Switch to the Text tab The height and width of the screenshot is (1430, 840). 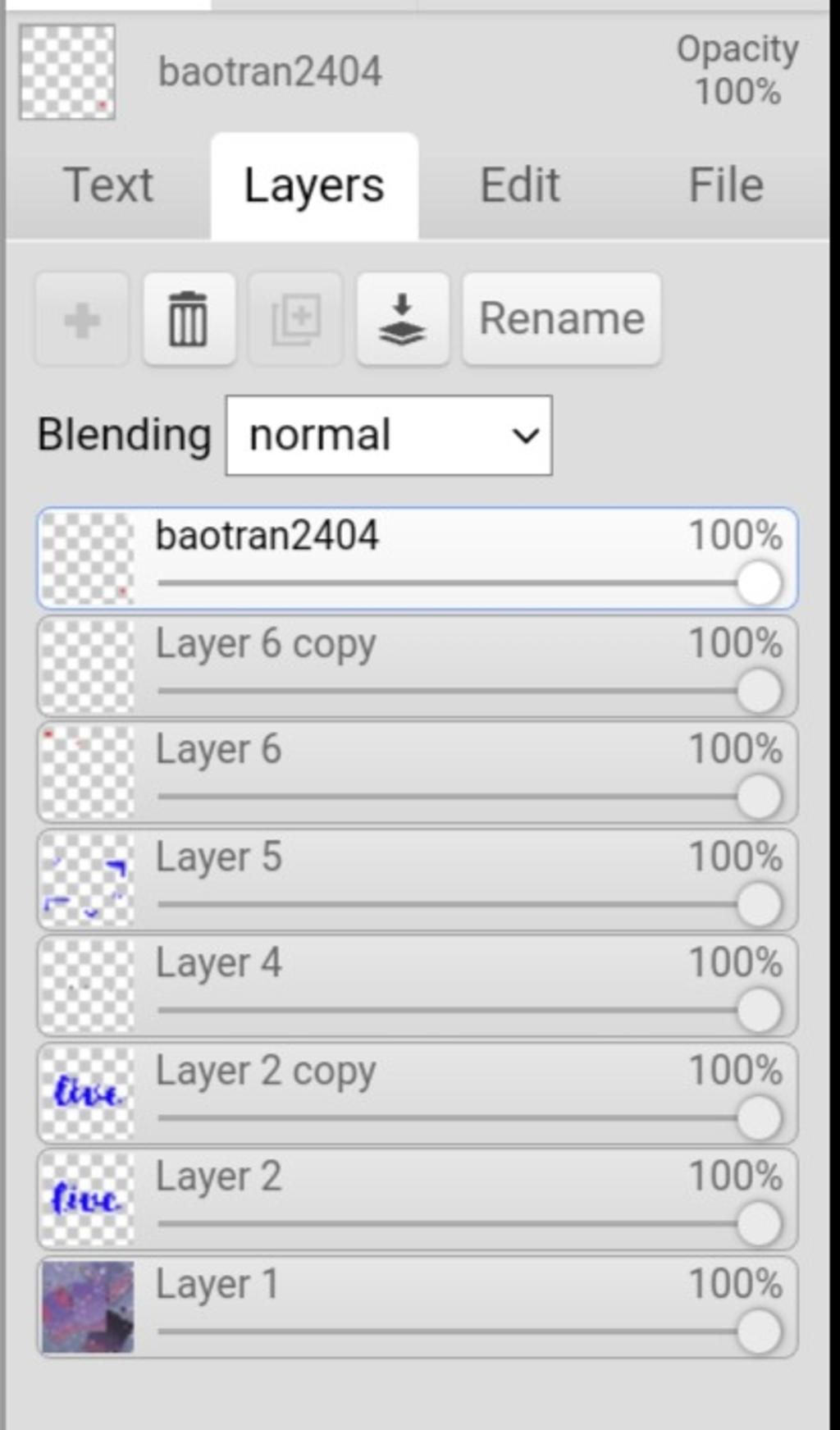(108, 185)
